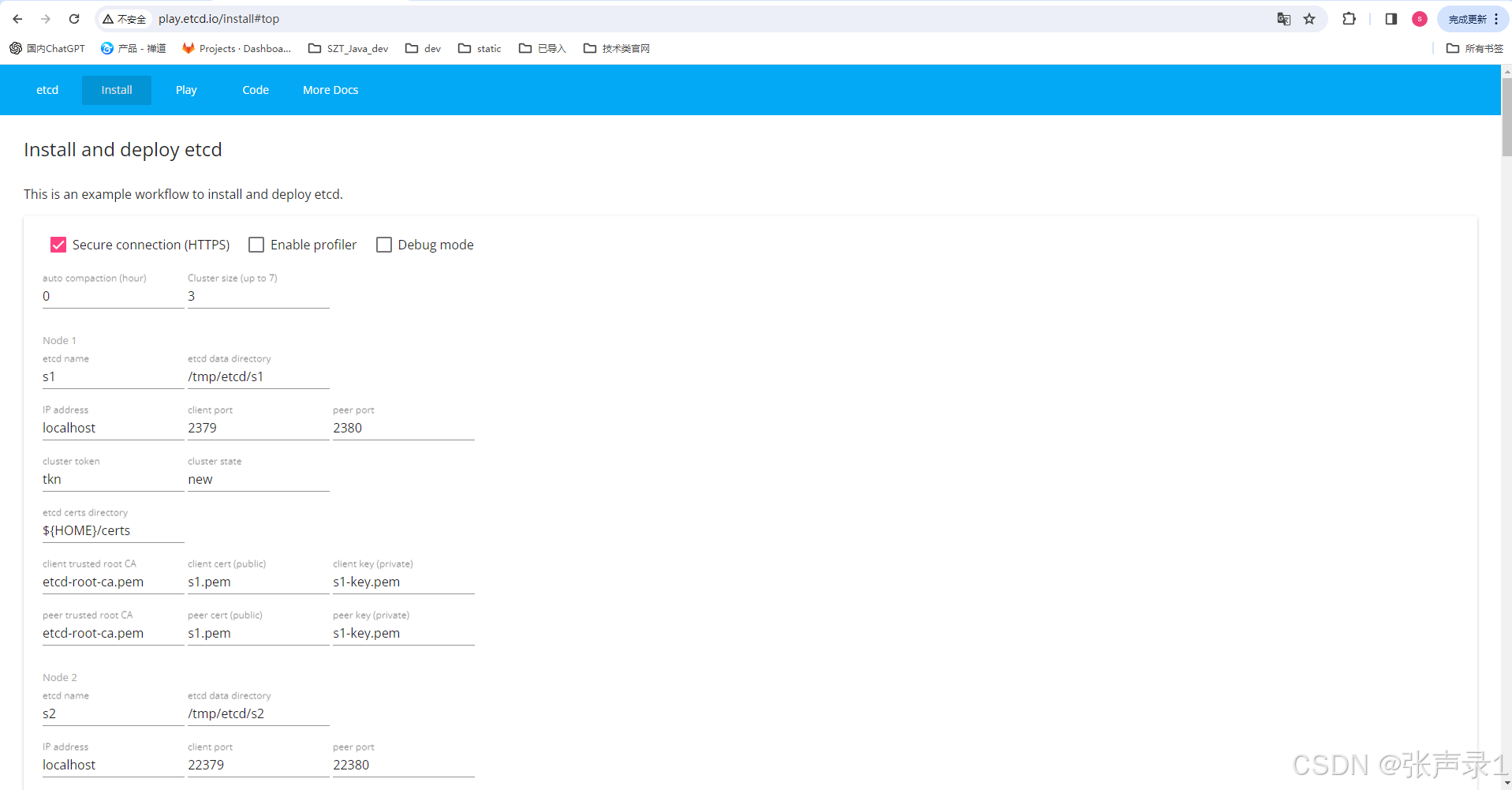1512x790 pixels.
Task: Go forward in browser history
Action: [46, 19]
